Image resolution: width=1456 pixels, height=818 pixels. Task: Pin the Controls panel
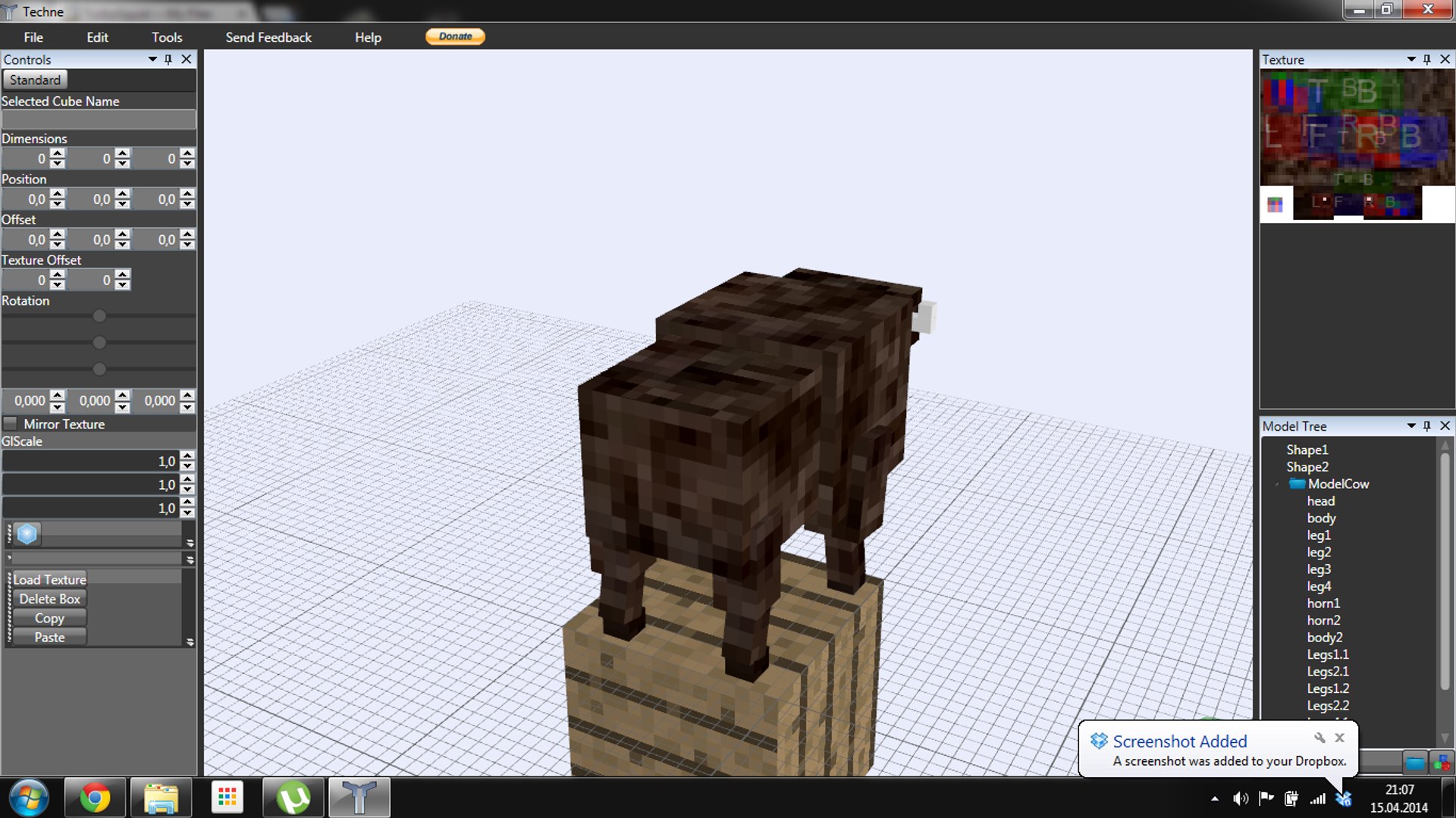(168, 59)
